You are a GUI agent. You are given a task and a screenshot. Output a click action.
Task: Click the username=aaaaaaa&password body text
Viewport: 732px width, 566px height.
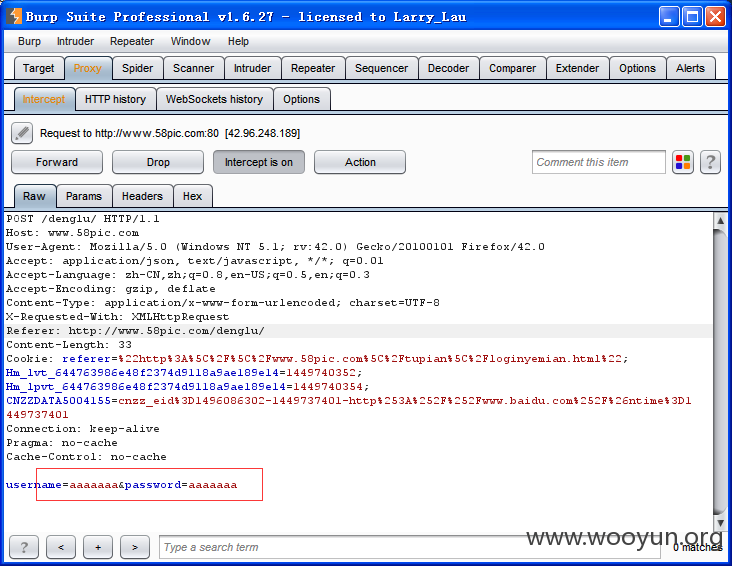[121, 485]
